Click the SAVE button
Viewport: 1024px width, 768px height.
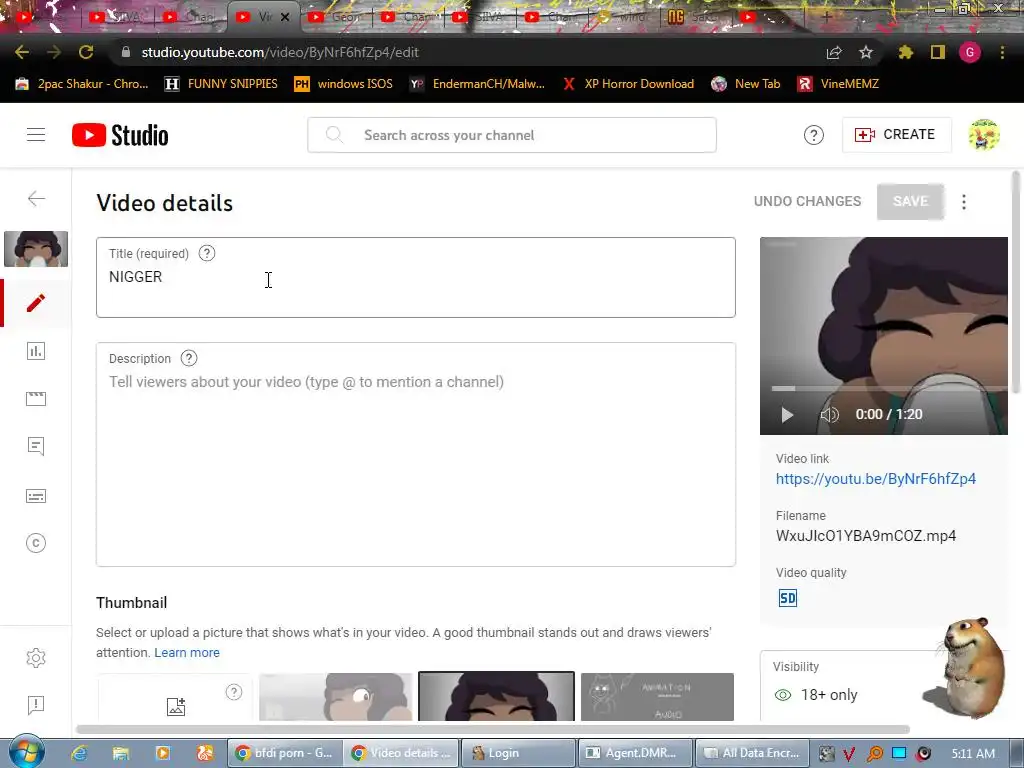[910, 201]
